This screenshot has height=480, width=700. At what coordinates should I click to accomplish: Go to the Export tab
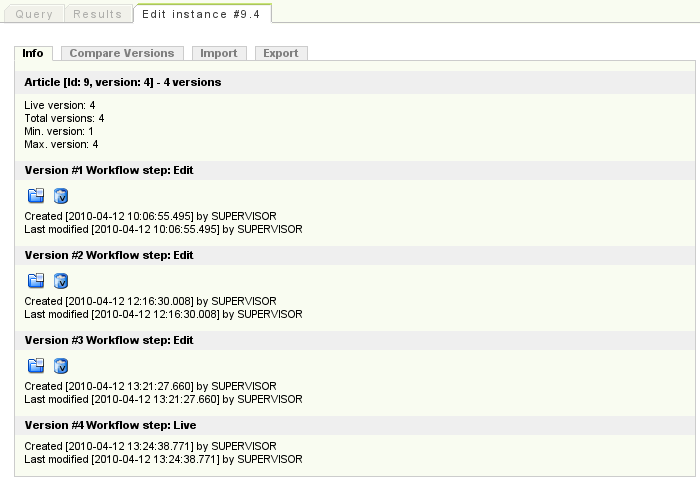coord(281,53)
